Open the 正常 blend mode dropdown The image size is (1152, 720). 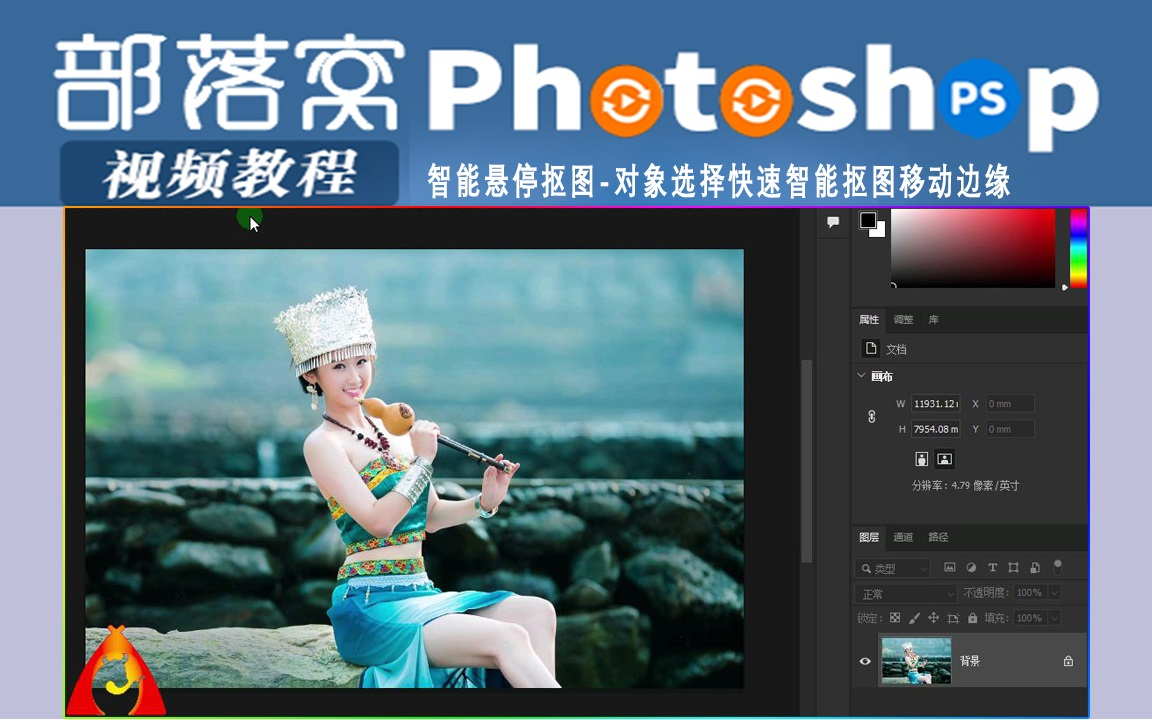coord(906,593)
